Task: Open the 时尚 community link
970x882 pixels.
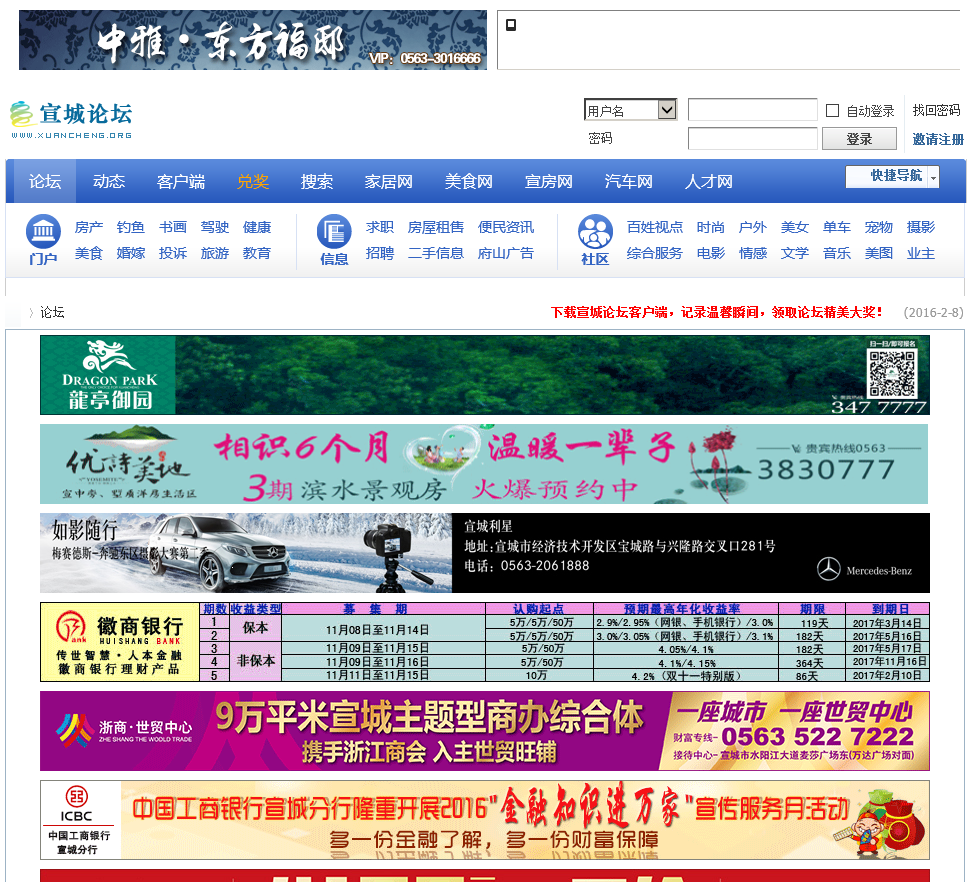Action: coord(711,227)
